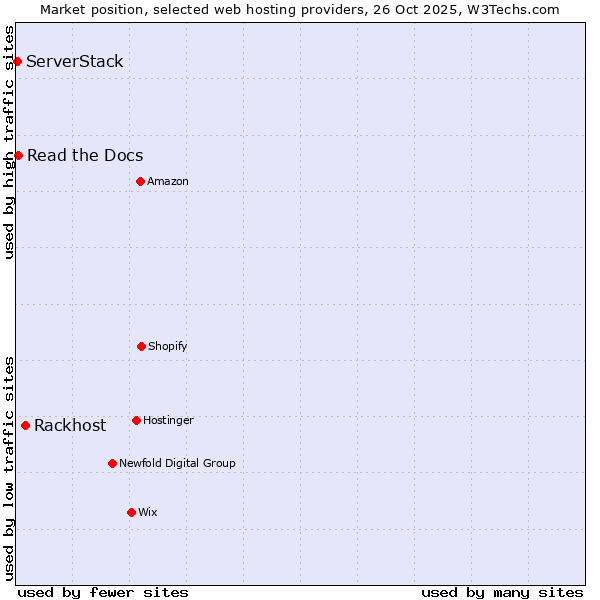Viewport: 600px width, 600px height.
Task: Click the Newfold Digital Group label
Action: pos(177,463)
